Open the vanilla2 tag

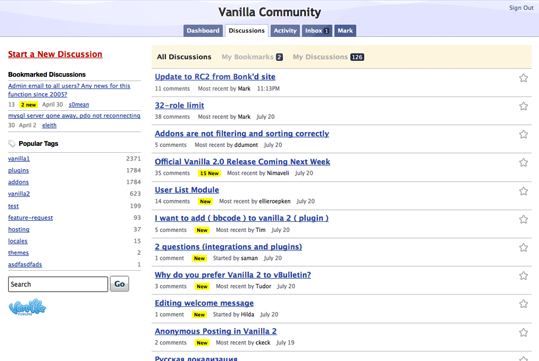tap(19, 194)
